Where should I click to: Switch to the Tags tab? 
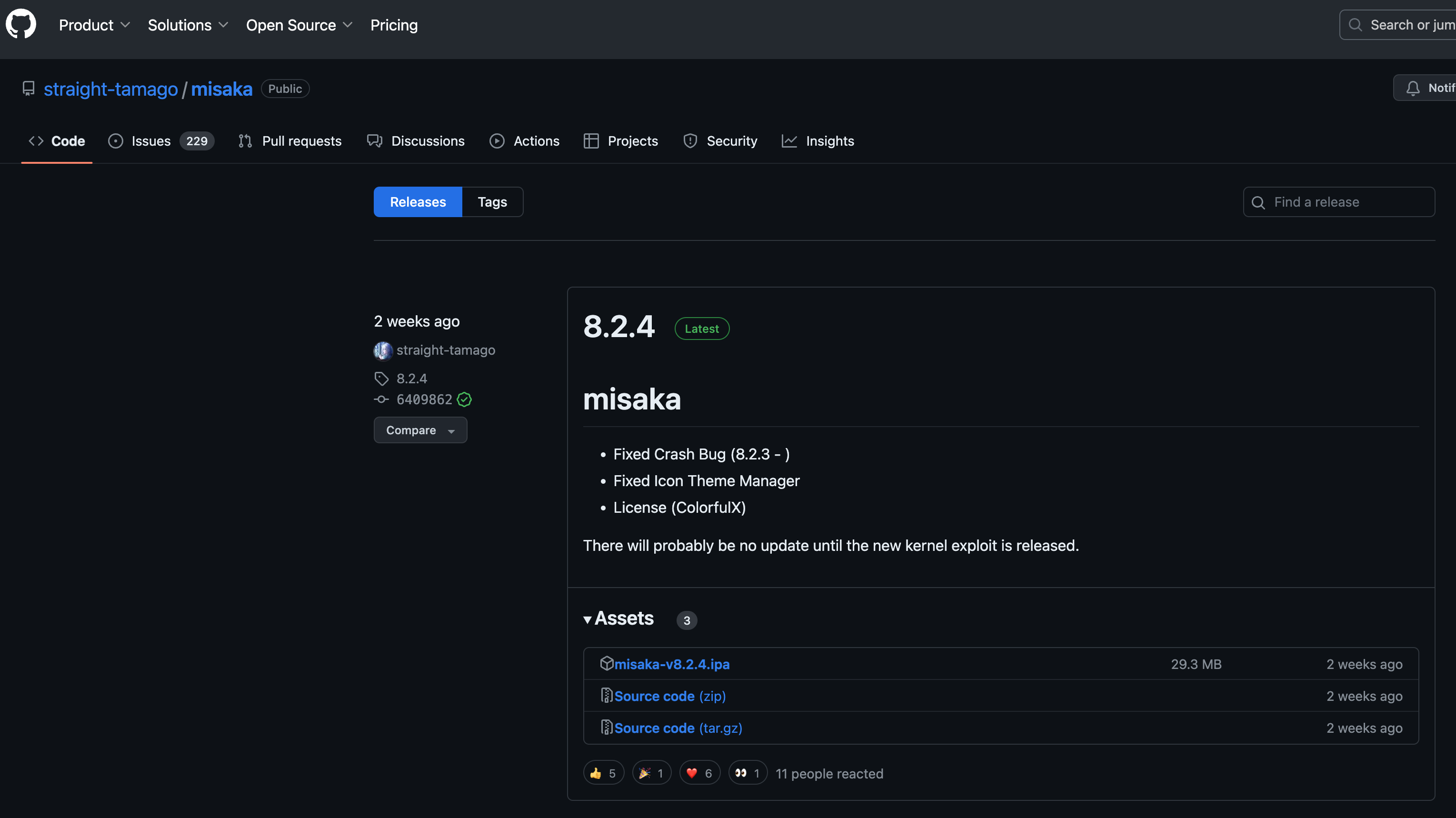click(492, 202)
